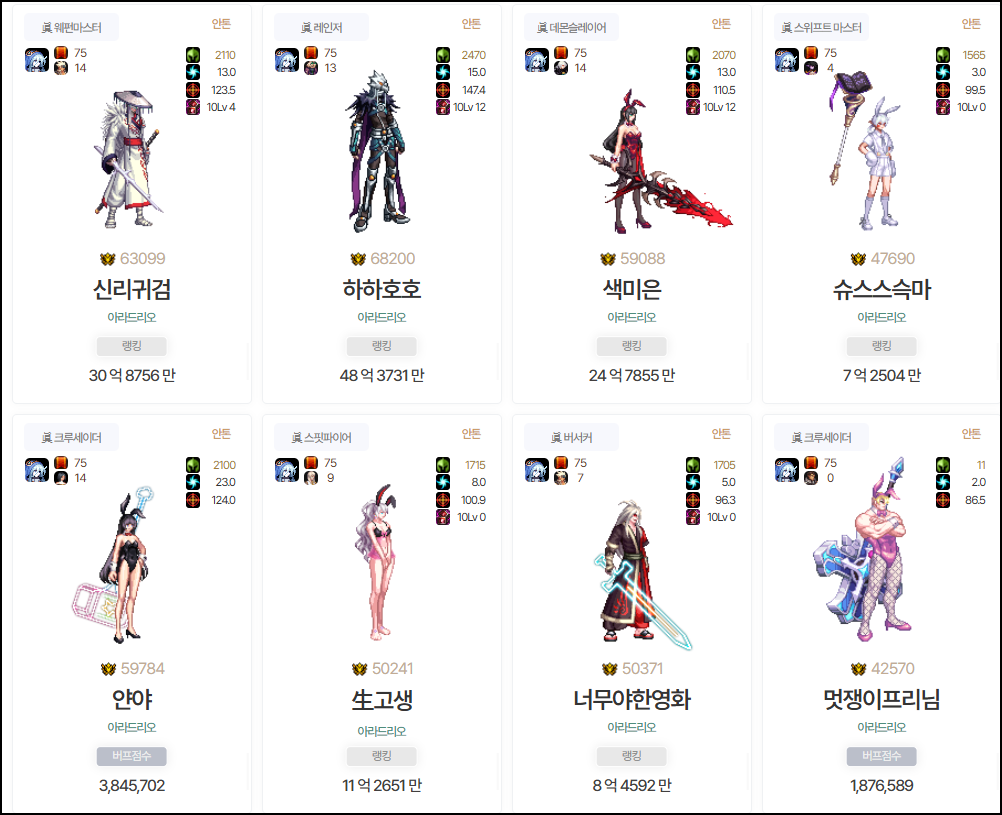This screenshot has width=1002, height=815.
Task: Select the 랭킹 button under 하하호호
Action: point(382,346)
